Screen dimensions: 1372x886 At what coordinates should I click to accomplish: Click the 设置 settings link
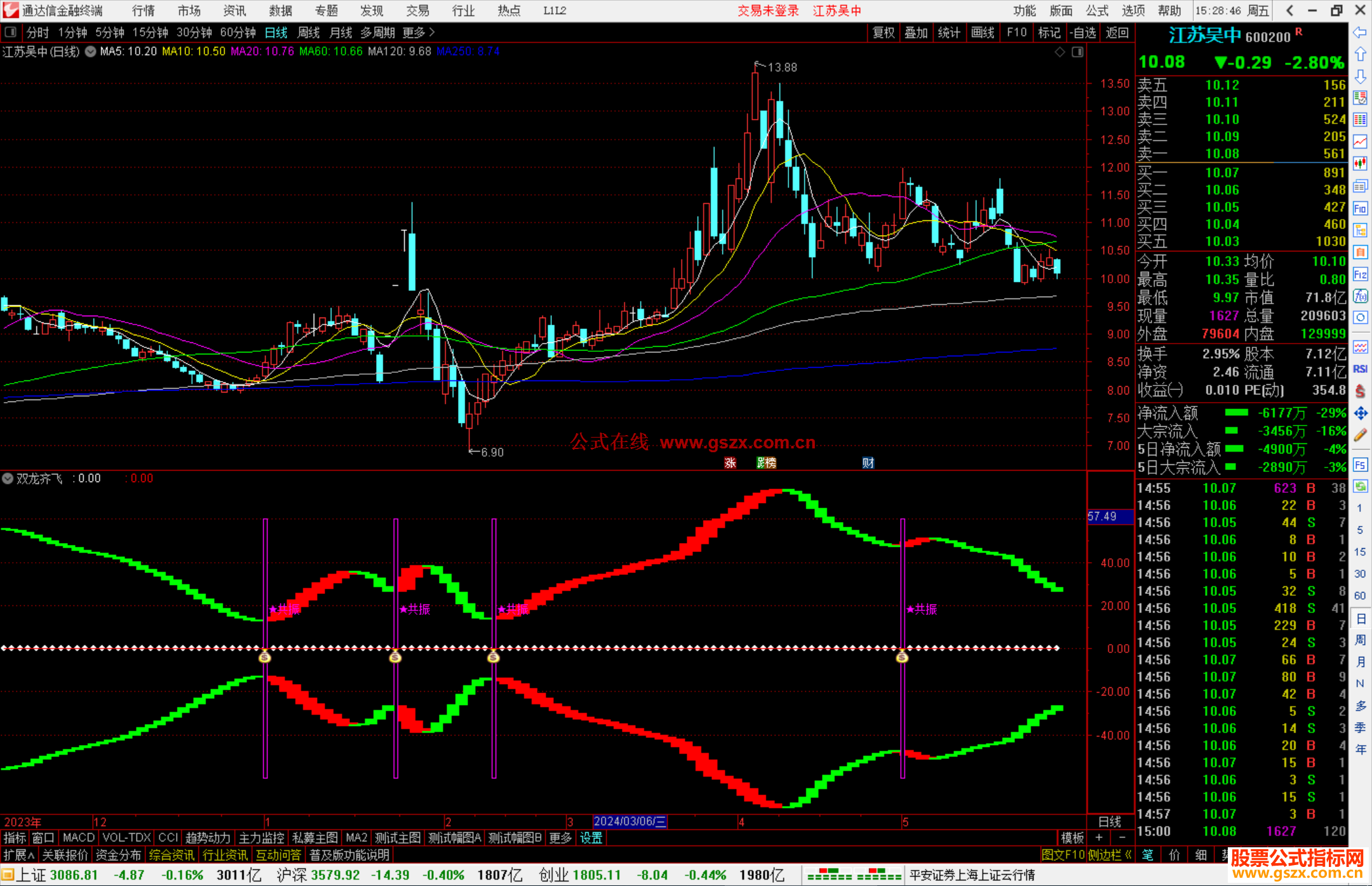click(x=591, y=838)
